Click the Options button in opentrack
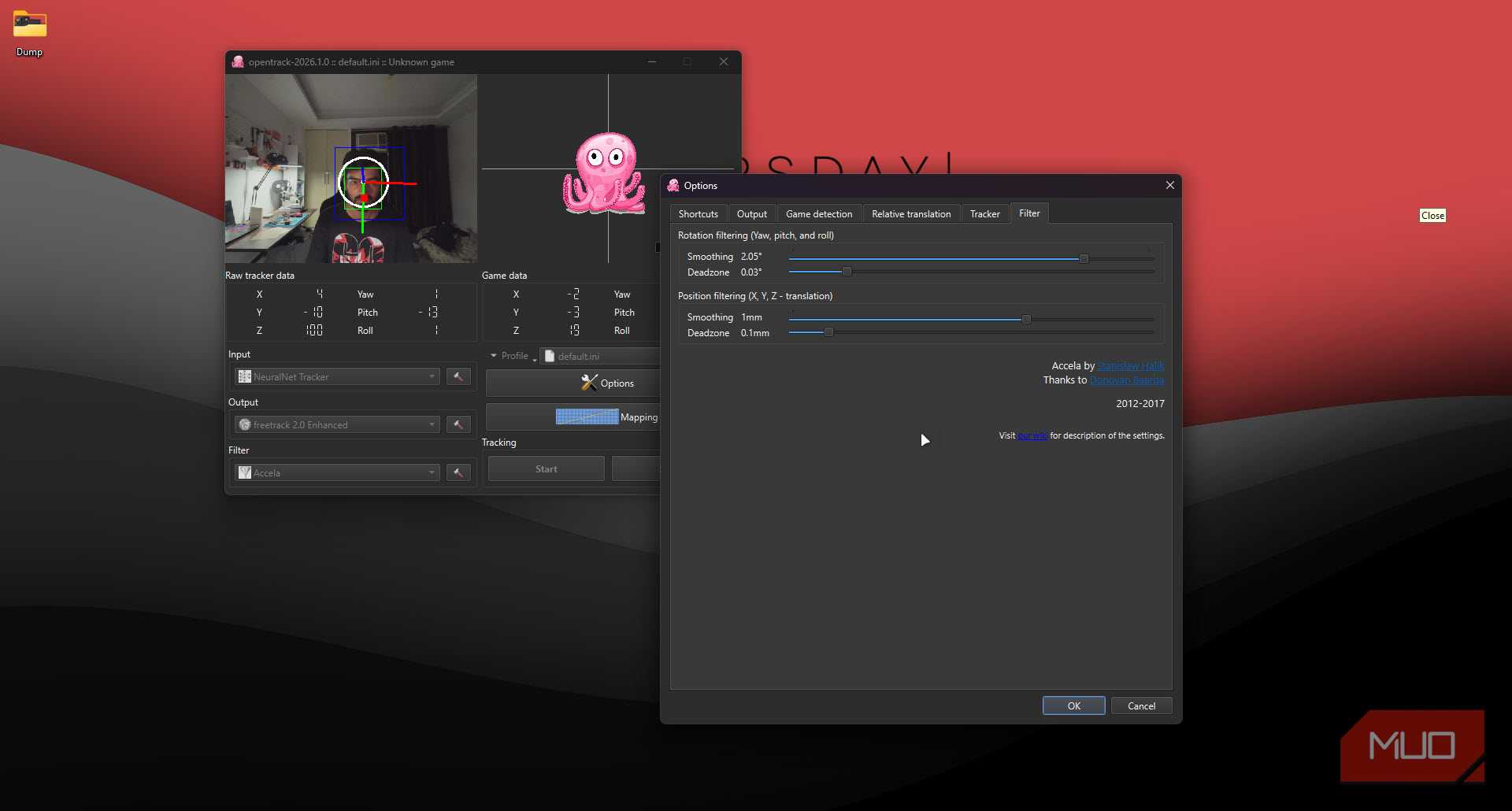Viewport: 1512px width, 811px height. pos(573,383)
